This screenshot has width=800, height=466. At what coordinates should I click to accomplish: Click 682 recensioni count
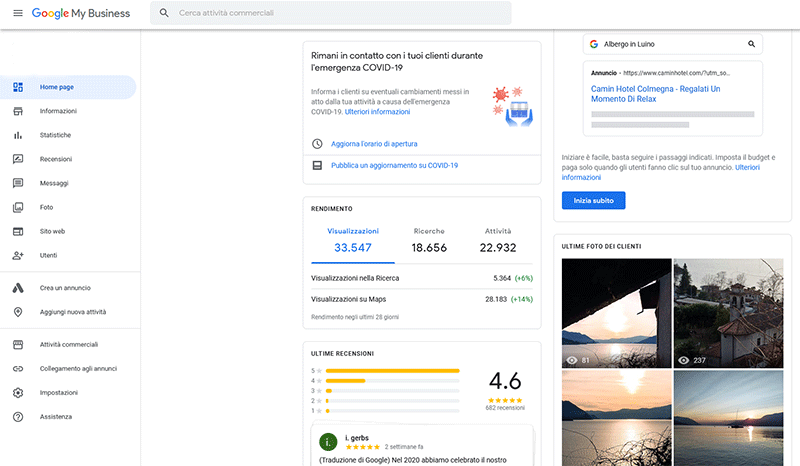point(505,408)
